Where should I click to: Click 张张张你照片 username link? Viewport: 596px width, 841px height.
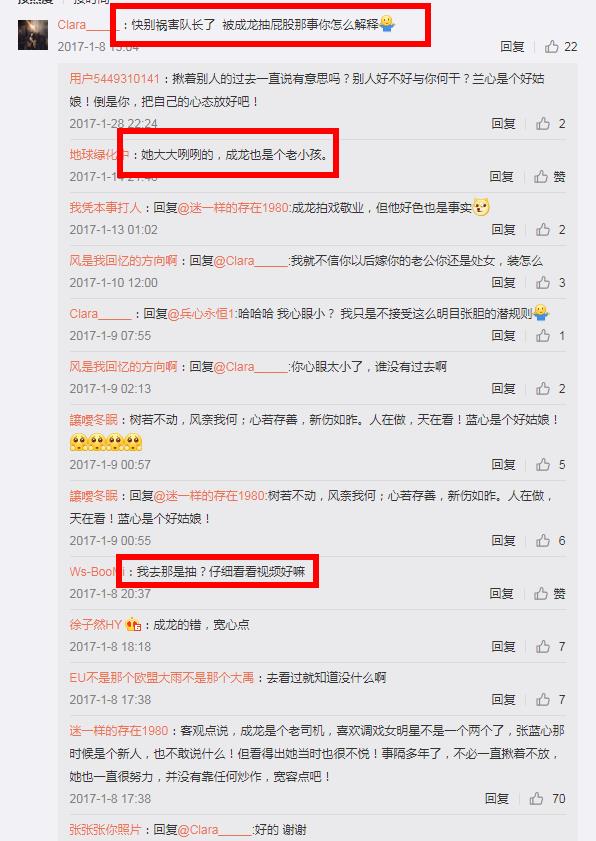click(105, 830)
